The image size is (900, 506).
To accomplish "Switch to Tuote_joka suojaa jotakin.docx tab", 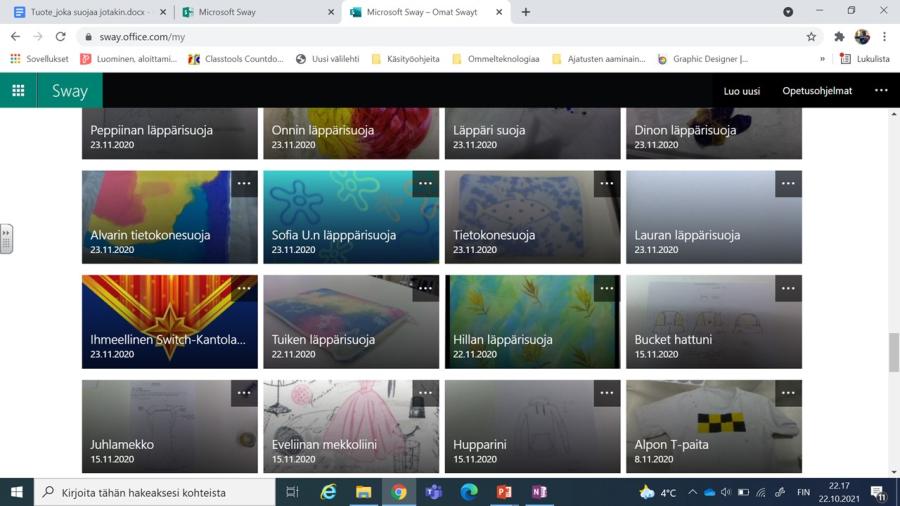I will [x=89, y=12].
